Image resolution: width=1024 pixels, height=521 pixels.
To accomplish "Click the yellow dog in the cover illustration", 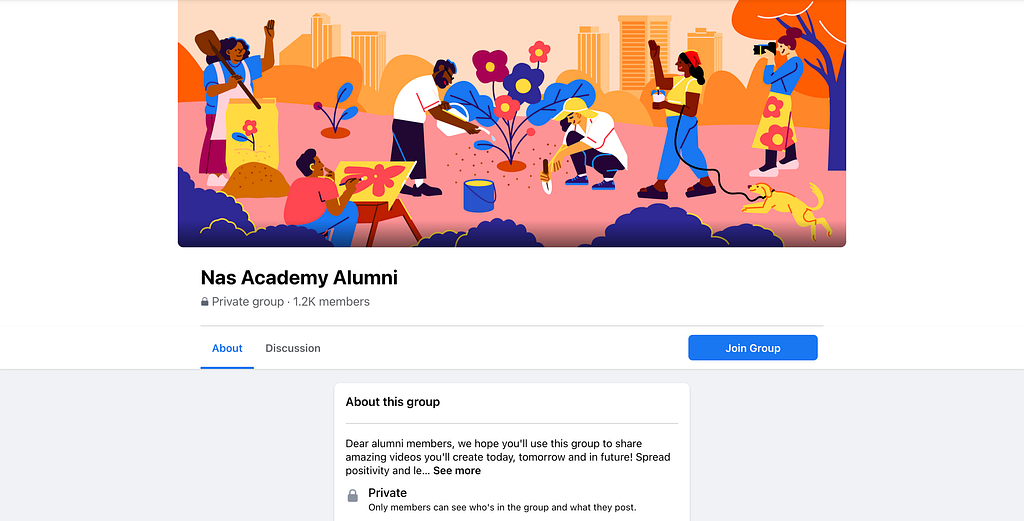I will click(x=787, y=203).
